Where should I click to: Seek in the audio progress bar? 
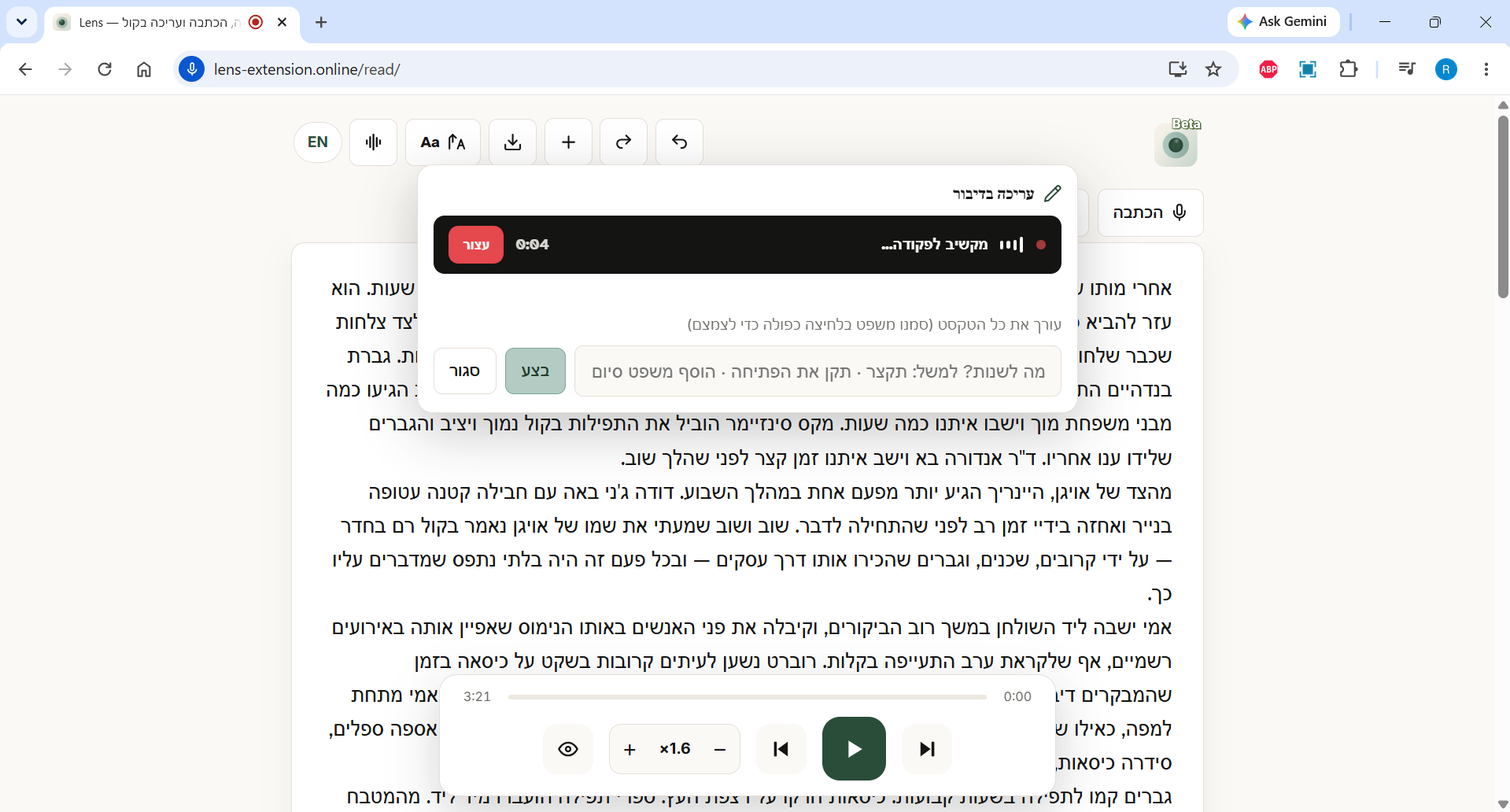pyautogui.click(x=748, y=696)
